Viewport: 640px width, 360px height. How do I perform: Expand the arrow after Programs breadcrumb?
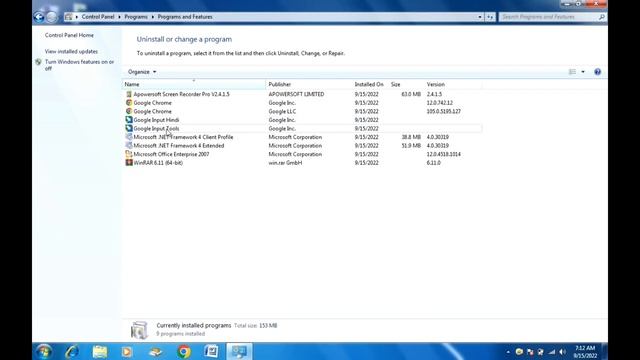(x=153, y=17)
